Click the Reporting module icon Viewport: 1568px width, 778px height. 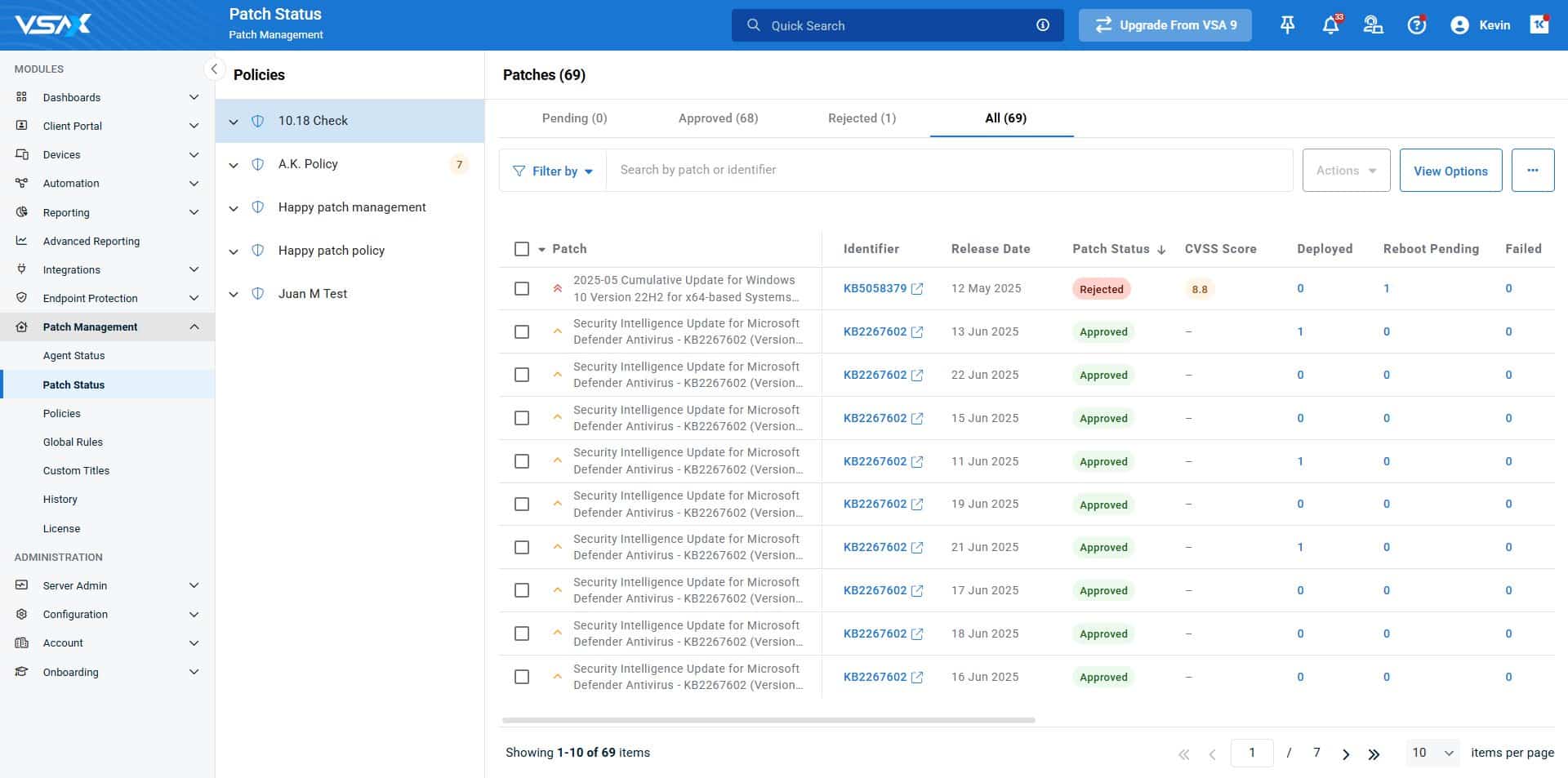click(x=22, y=212)
